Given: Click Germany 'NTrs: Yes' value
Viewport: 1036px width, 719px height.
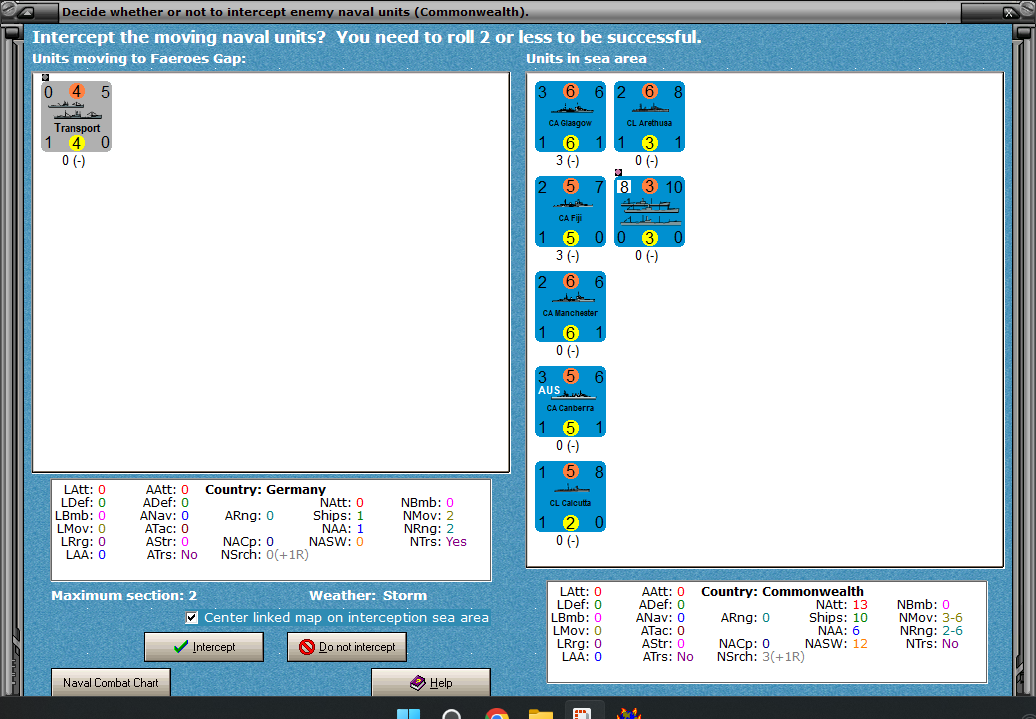Looking at the screenshot, I should click(438, 542).
